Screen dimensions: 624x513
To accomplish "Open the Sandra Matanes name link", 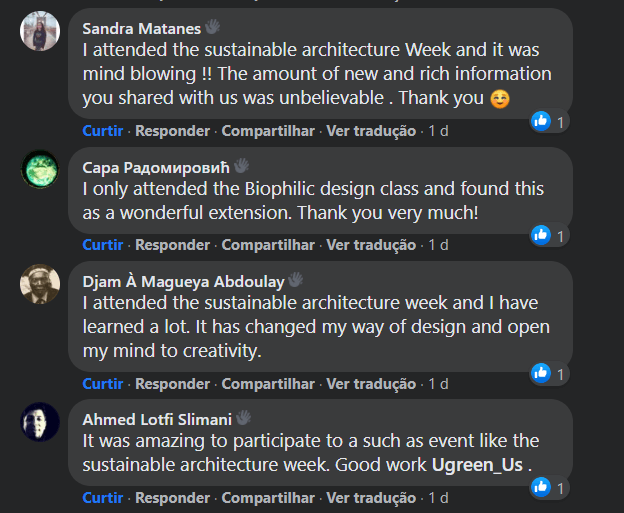I will [141, 27].
